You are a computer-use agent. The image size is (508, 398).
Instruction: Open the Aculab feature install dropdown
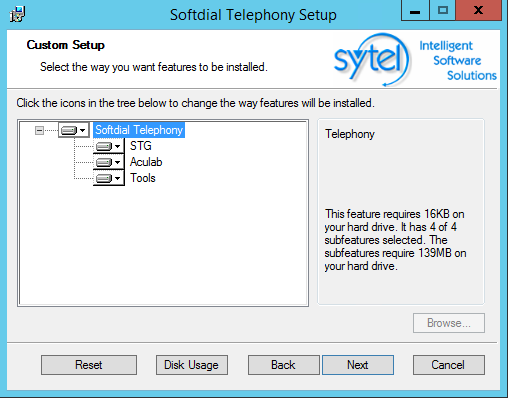[109, 162]
